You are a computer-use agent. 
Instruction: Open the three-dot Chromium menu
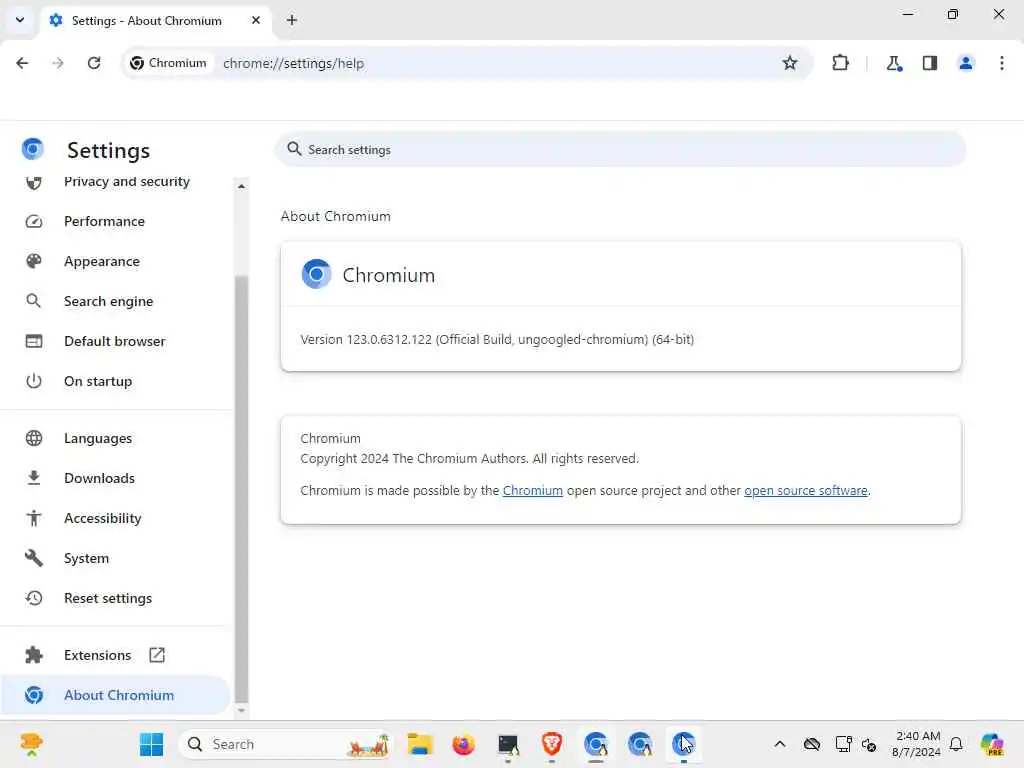point(1002,63)
